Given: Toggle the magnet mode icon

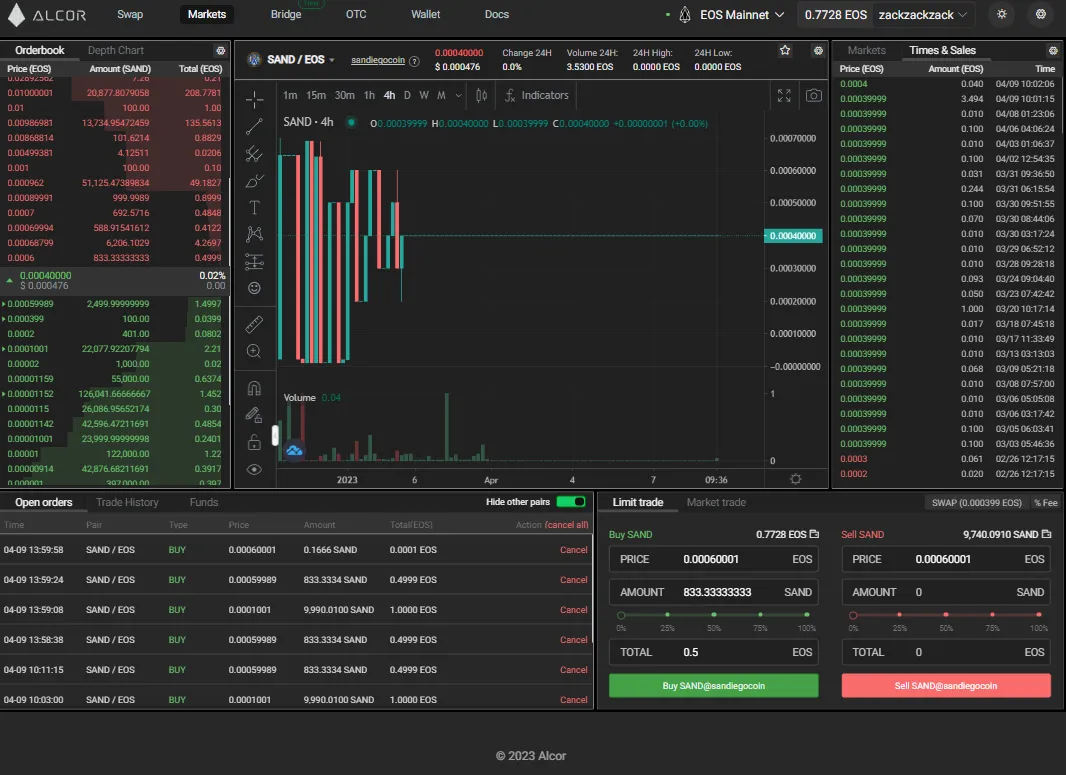Looking at the screenshot, I should pos(254,388).
